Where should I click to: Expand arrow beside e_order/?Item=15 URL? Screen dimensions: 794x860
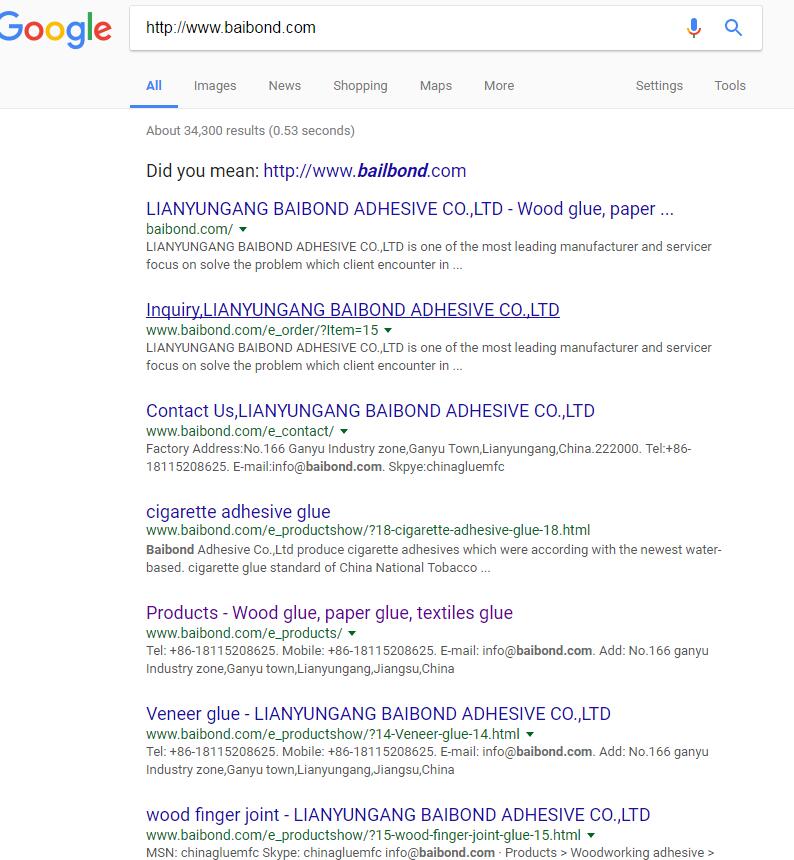click(x=388, y=330)
